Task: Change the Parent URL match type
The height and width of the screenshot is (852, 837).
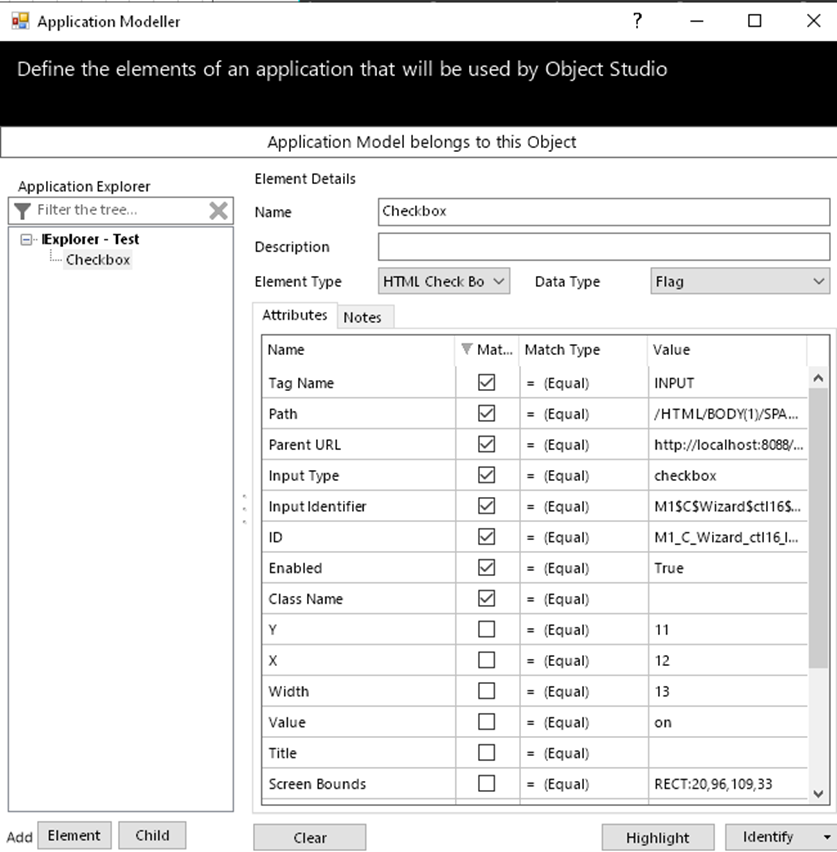Action: tap(584, 445)
